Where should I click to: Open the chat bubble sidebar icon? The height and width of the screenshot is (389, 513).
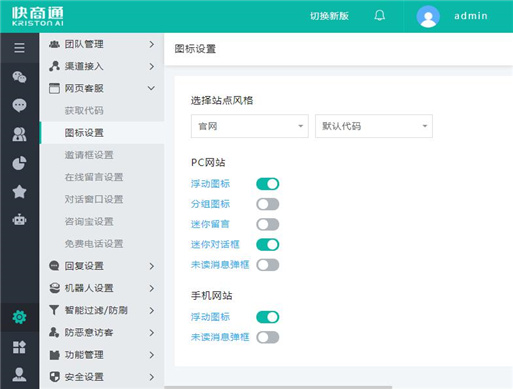coord(19,106)
